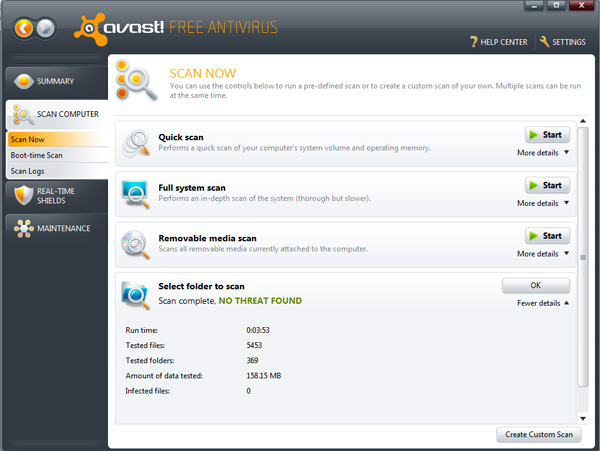
Task: Click the vertical scrollbar thumb
Action: pyautogui.click(x=583, y=257)
